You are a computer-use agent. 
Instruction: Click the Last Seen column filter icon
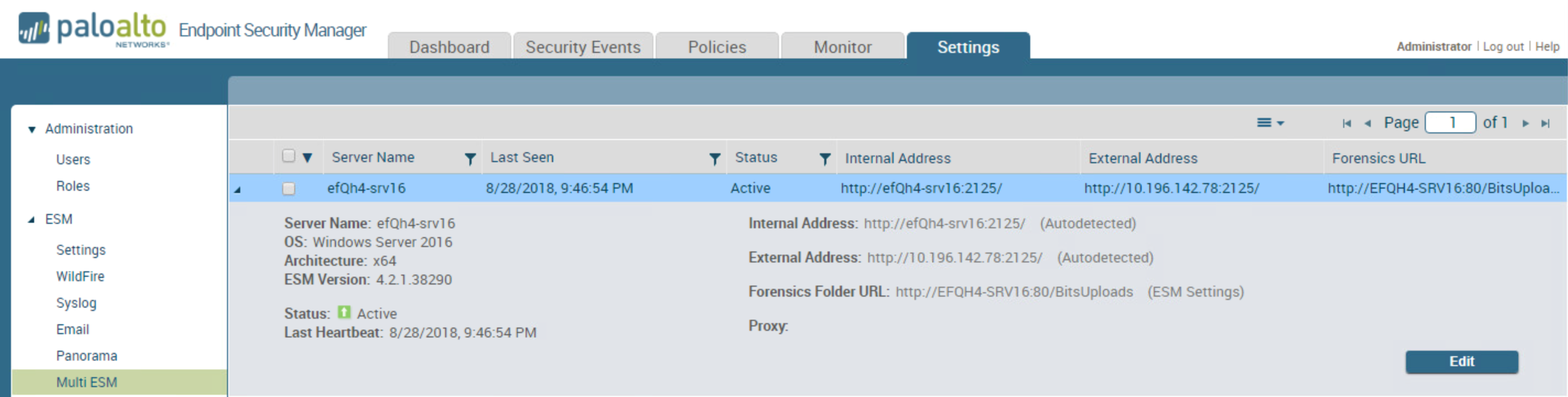[715, 159]
